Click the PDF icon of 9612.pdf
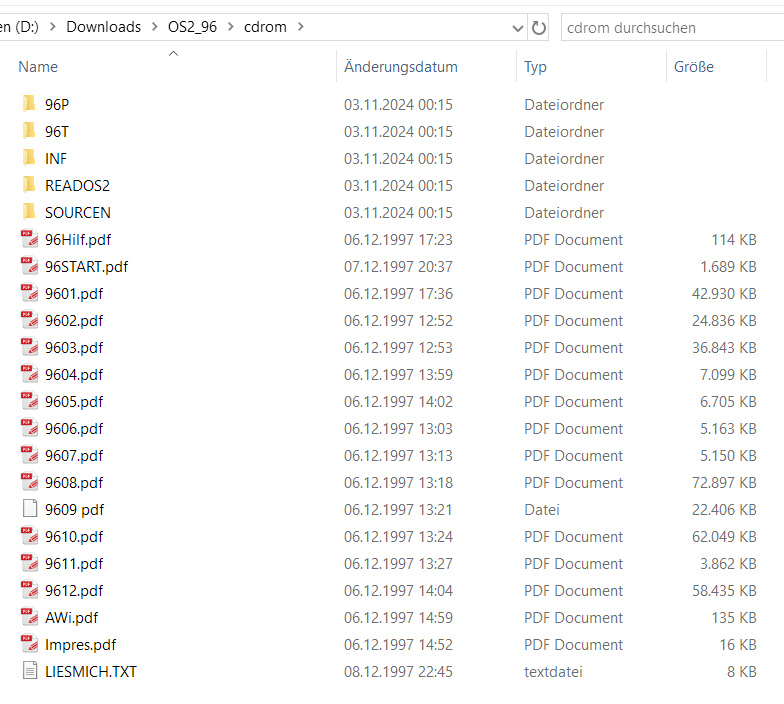The width and height of the screenshot is (784, 704). coord(30,590)
